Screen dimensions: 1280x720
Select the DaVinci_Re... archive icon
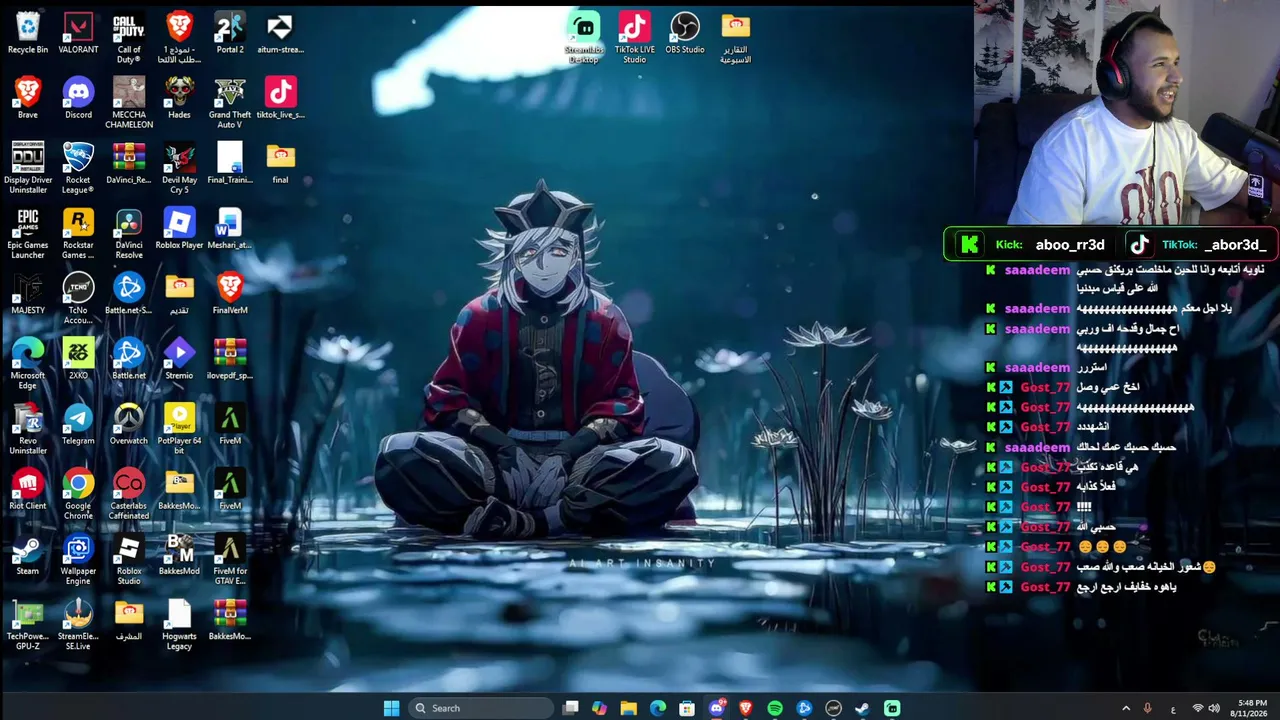[129, 163]
